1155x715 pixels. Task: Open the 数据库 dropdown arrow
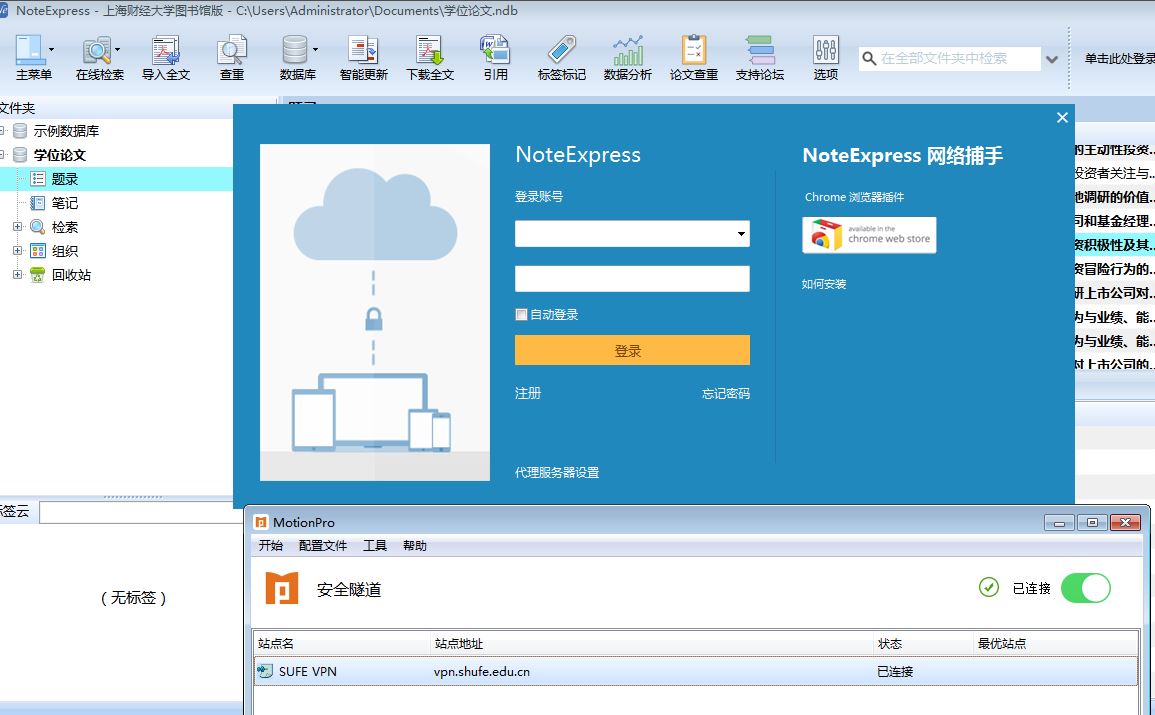315,49
